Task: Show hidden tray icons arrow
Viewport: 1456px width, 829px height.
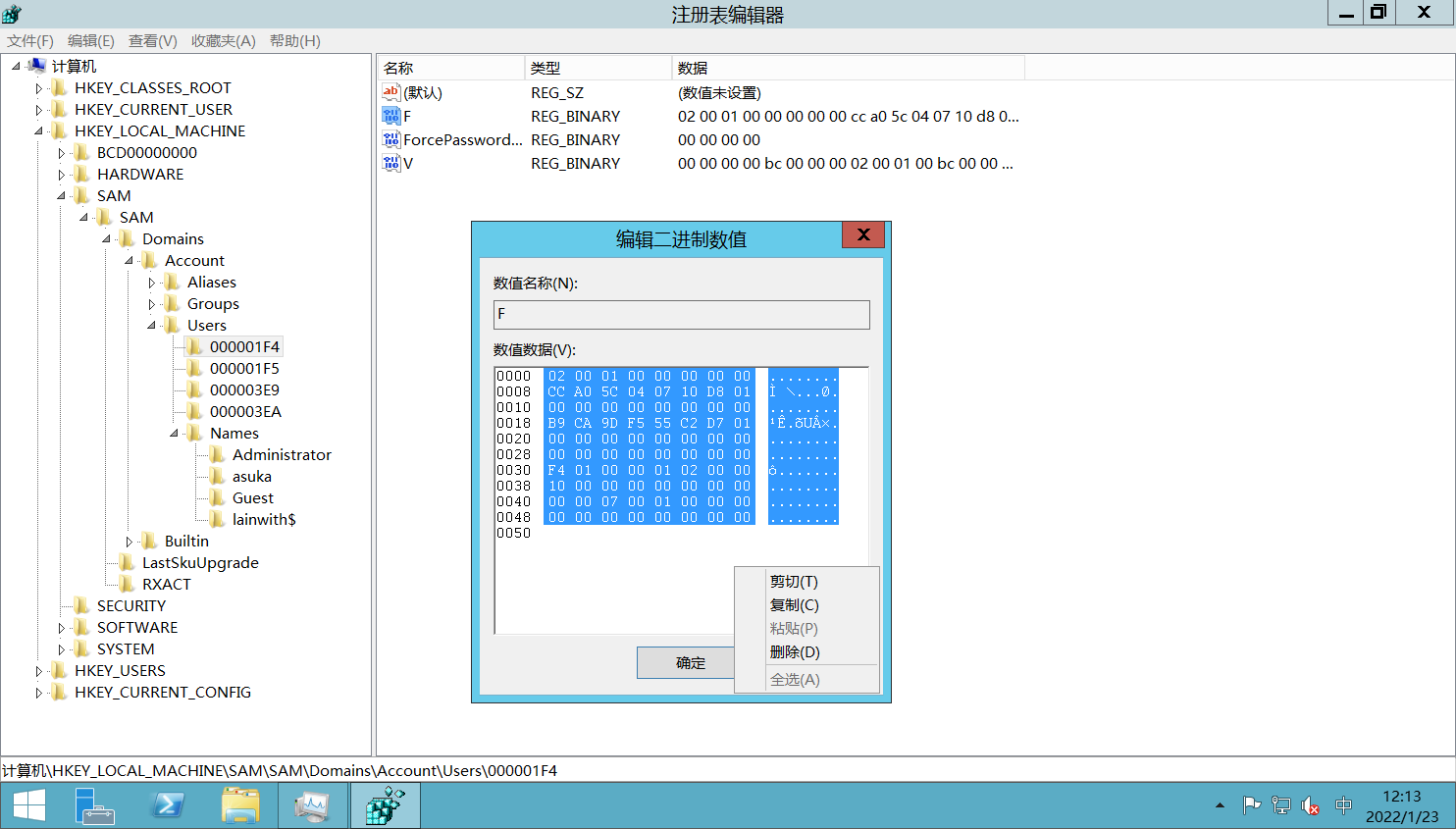Action: [1220, 805]
